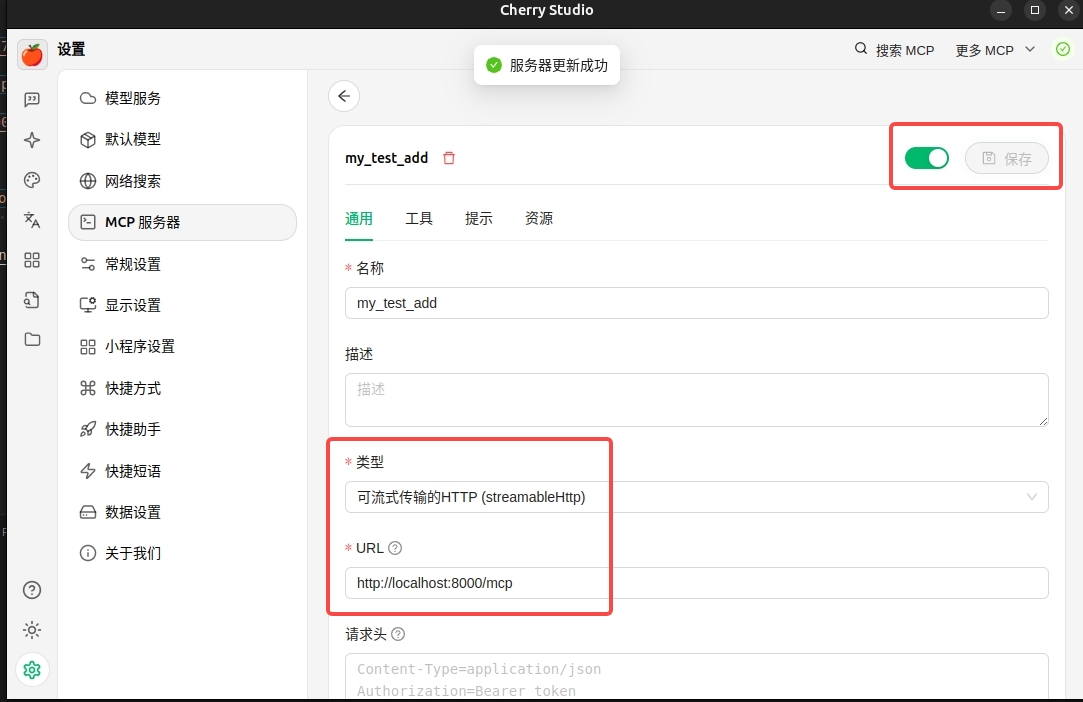
Task: Click the settings gear sidebar icon
Action: pyautogui.click(x=32, y=670)
